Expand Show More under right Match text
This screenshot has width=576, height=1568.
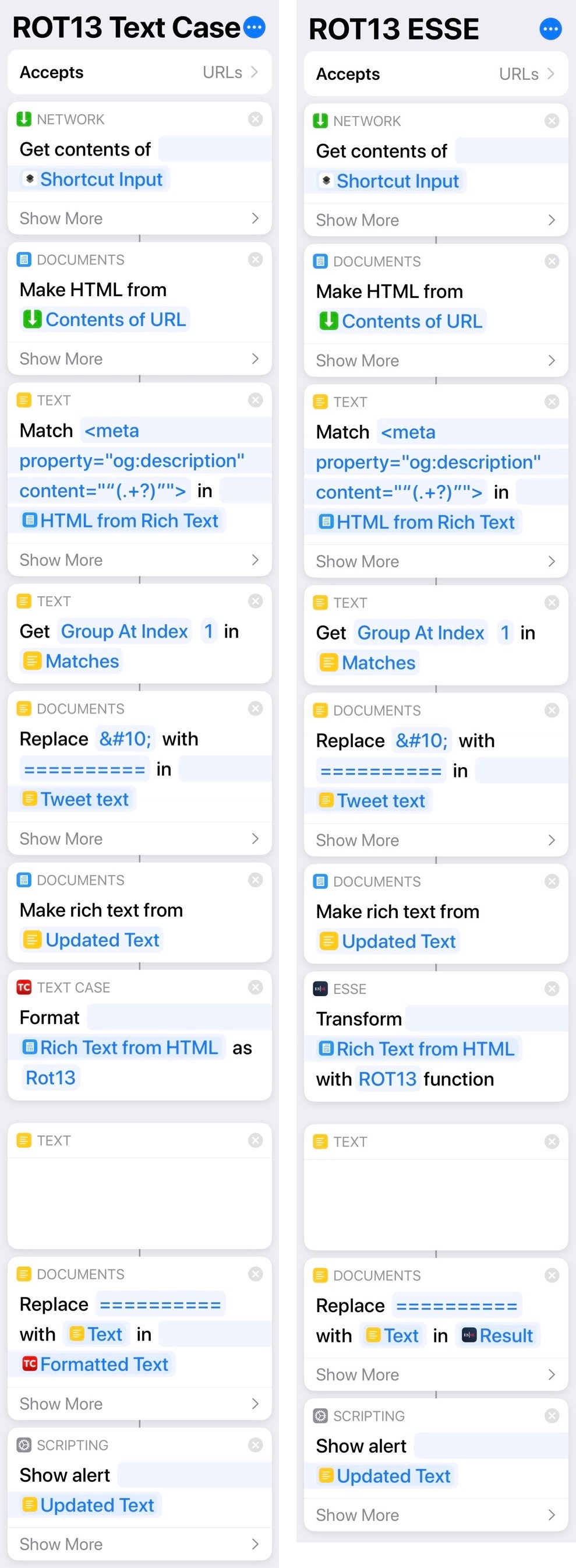coord(436,561)
